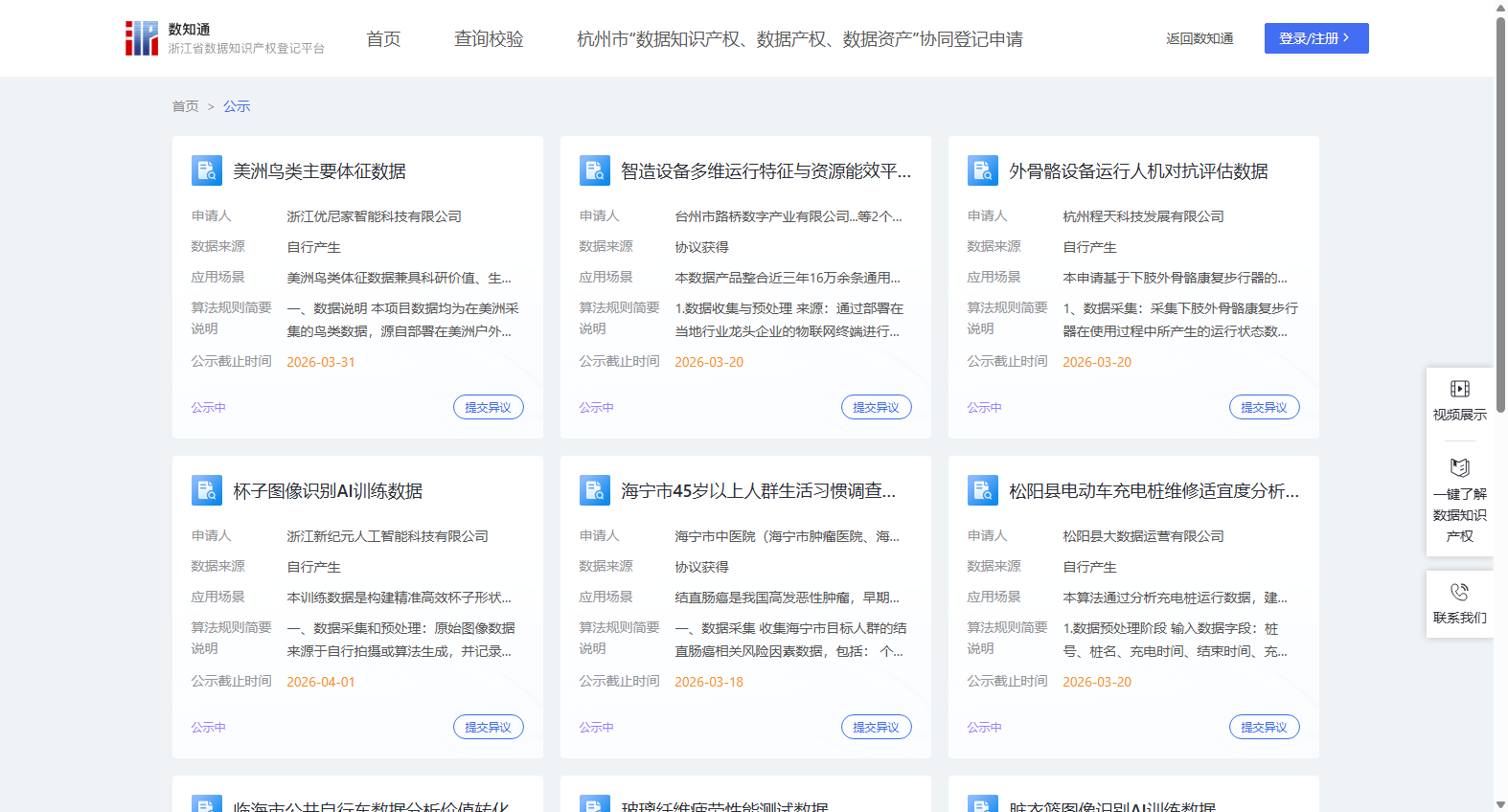This screenshot has height=812, width=1508.
Task: Submit objection for 美洲鸟类主要体征数据
Action: pyautogui.click(x=489, y=407)
